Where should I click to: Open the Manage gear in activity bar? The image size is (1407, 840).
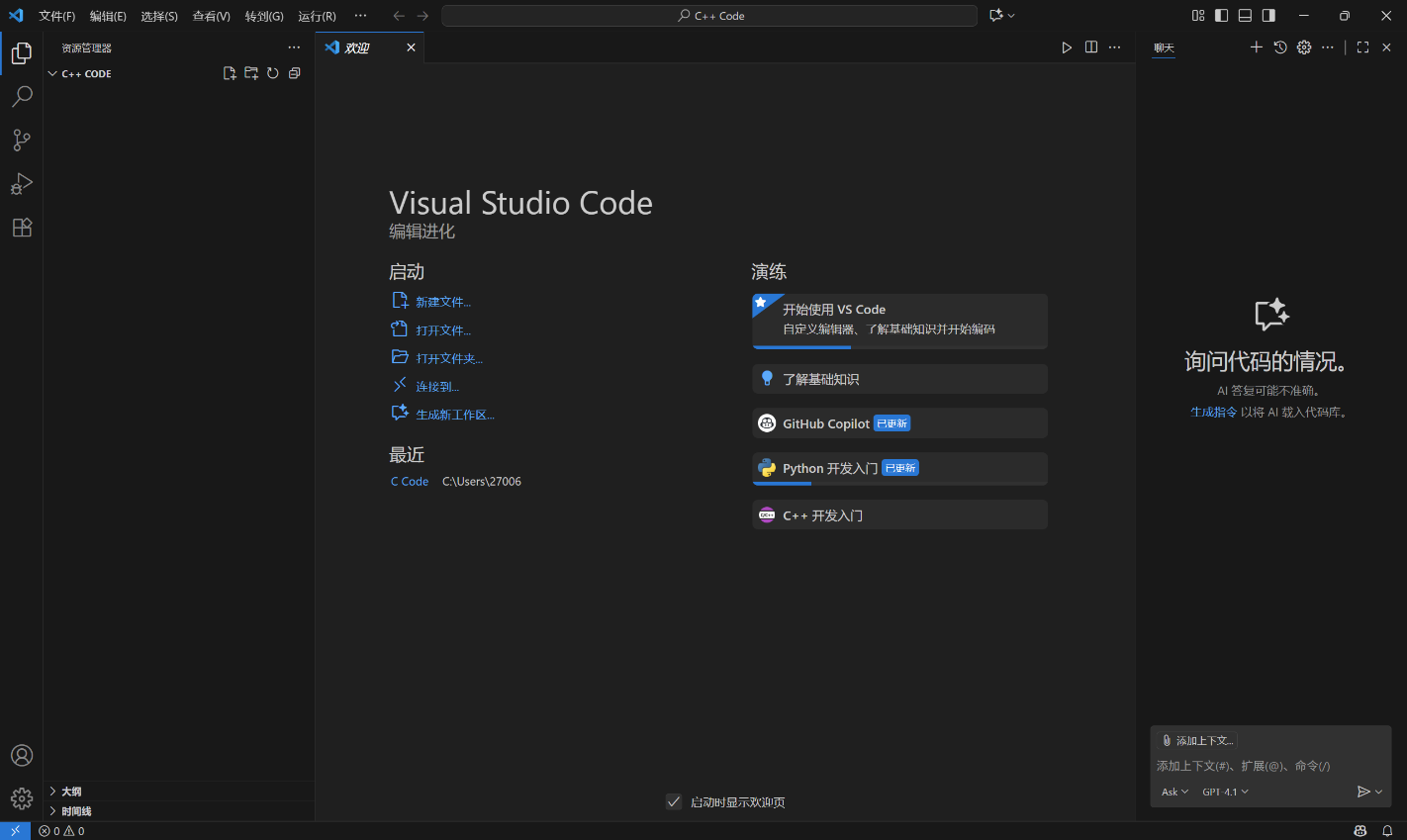click(22, 798)
